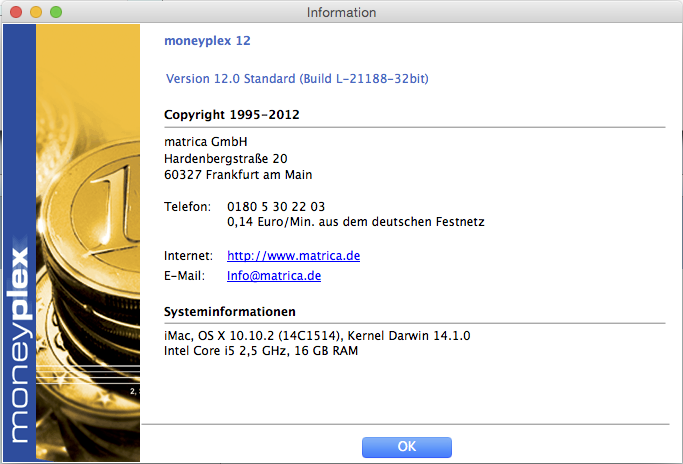Click the iMac OS X 10.10.2 system line
Image resolution: width=683 pixels, height=464 pixels.
pos(317,336)
